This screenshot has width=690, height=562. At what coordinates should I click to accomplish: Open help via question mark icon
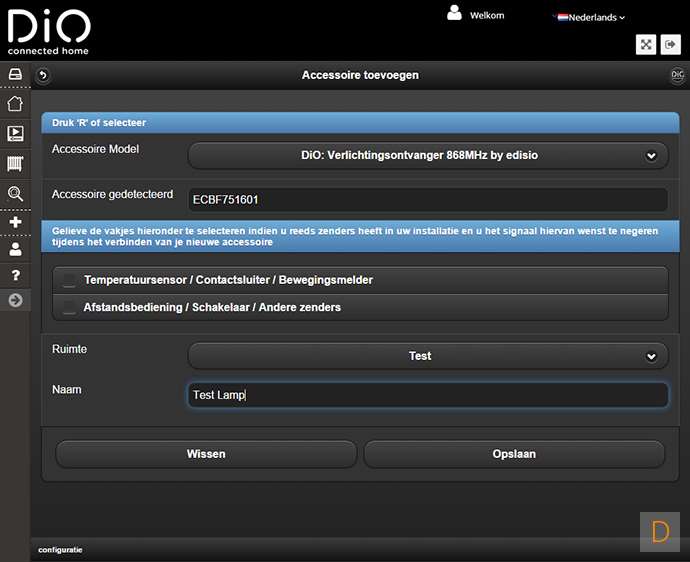point(15,275)
